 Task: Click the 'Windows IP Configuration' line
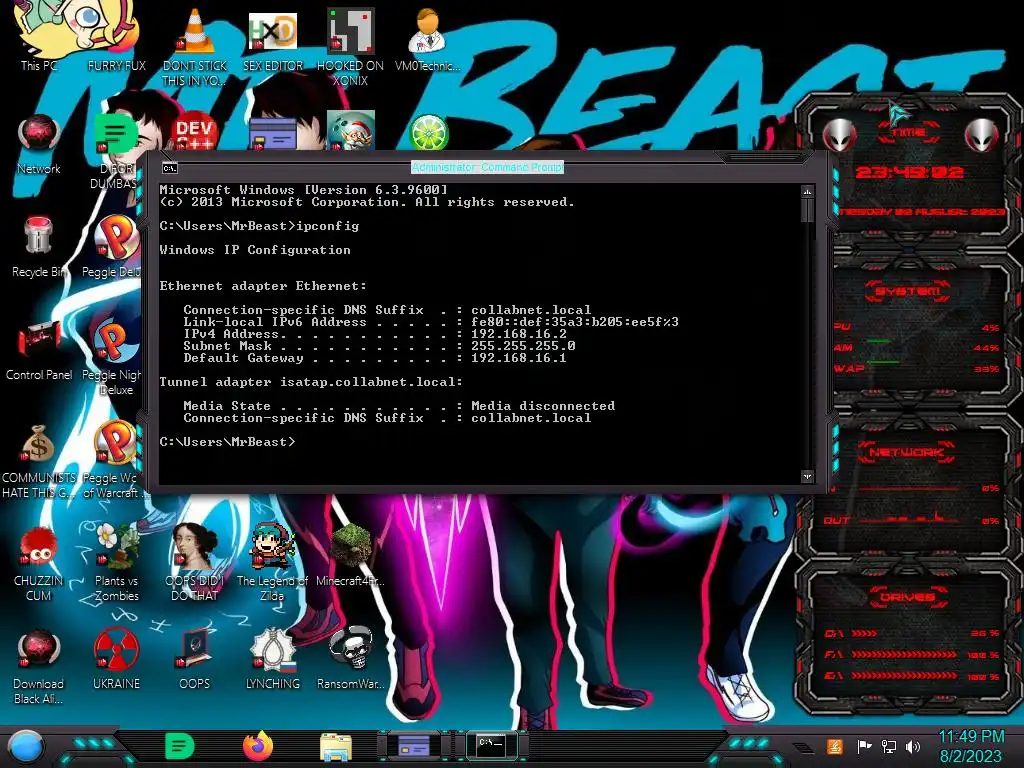click(255, 250)
